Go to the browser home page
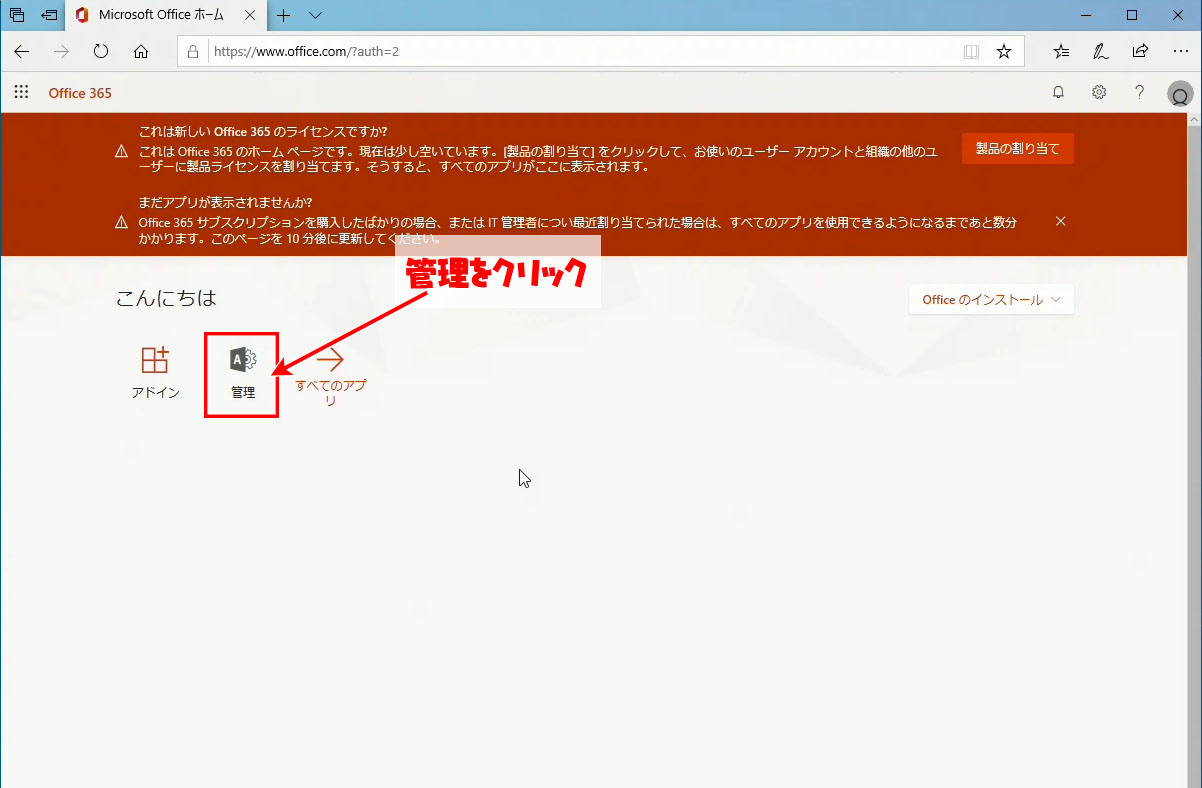The height and width of the screenshot is (788, 1202). coord(141,51)
